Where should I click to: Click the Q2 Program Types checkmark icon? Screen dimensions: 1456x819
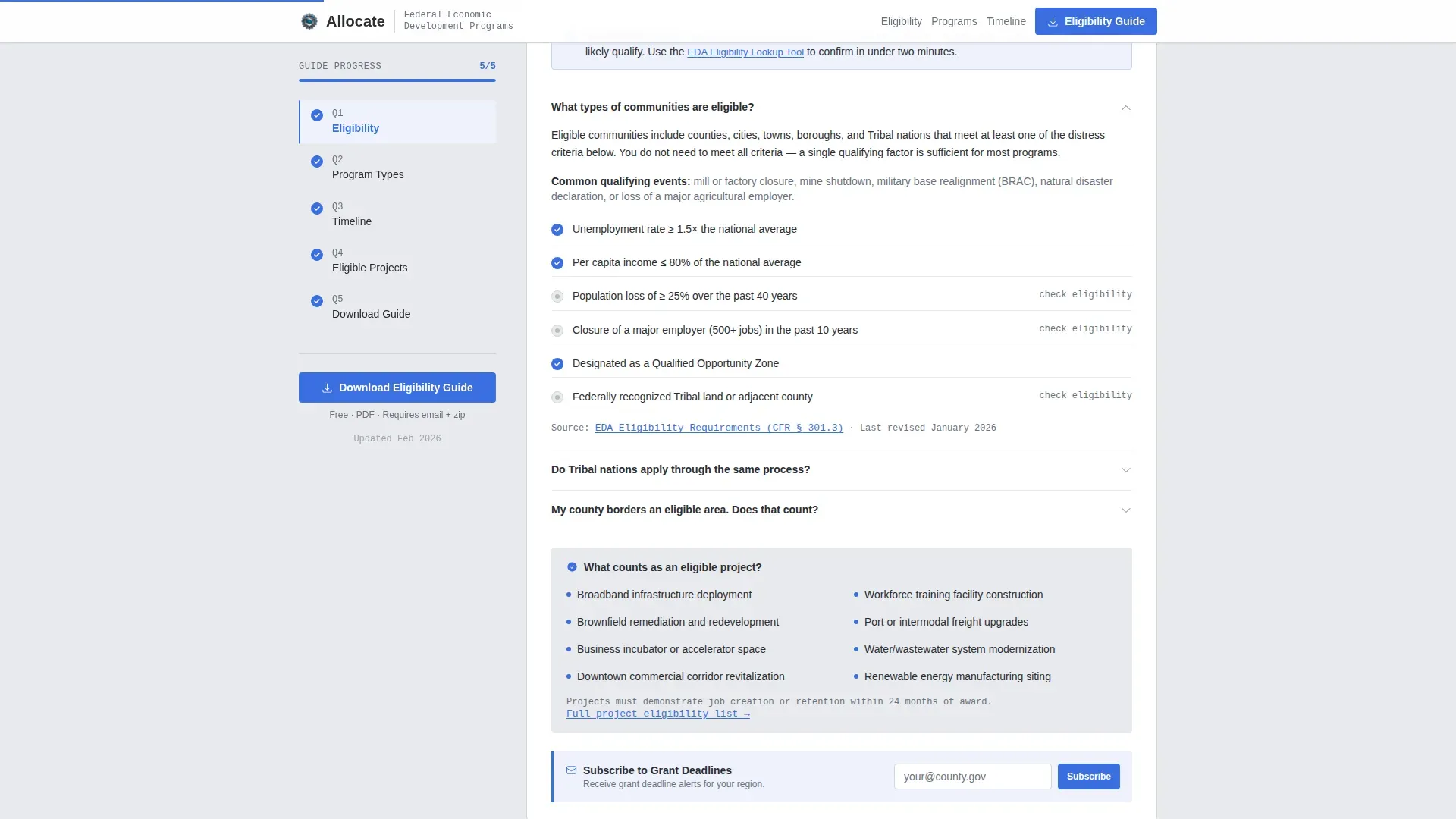click(x=317, y=162)
